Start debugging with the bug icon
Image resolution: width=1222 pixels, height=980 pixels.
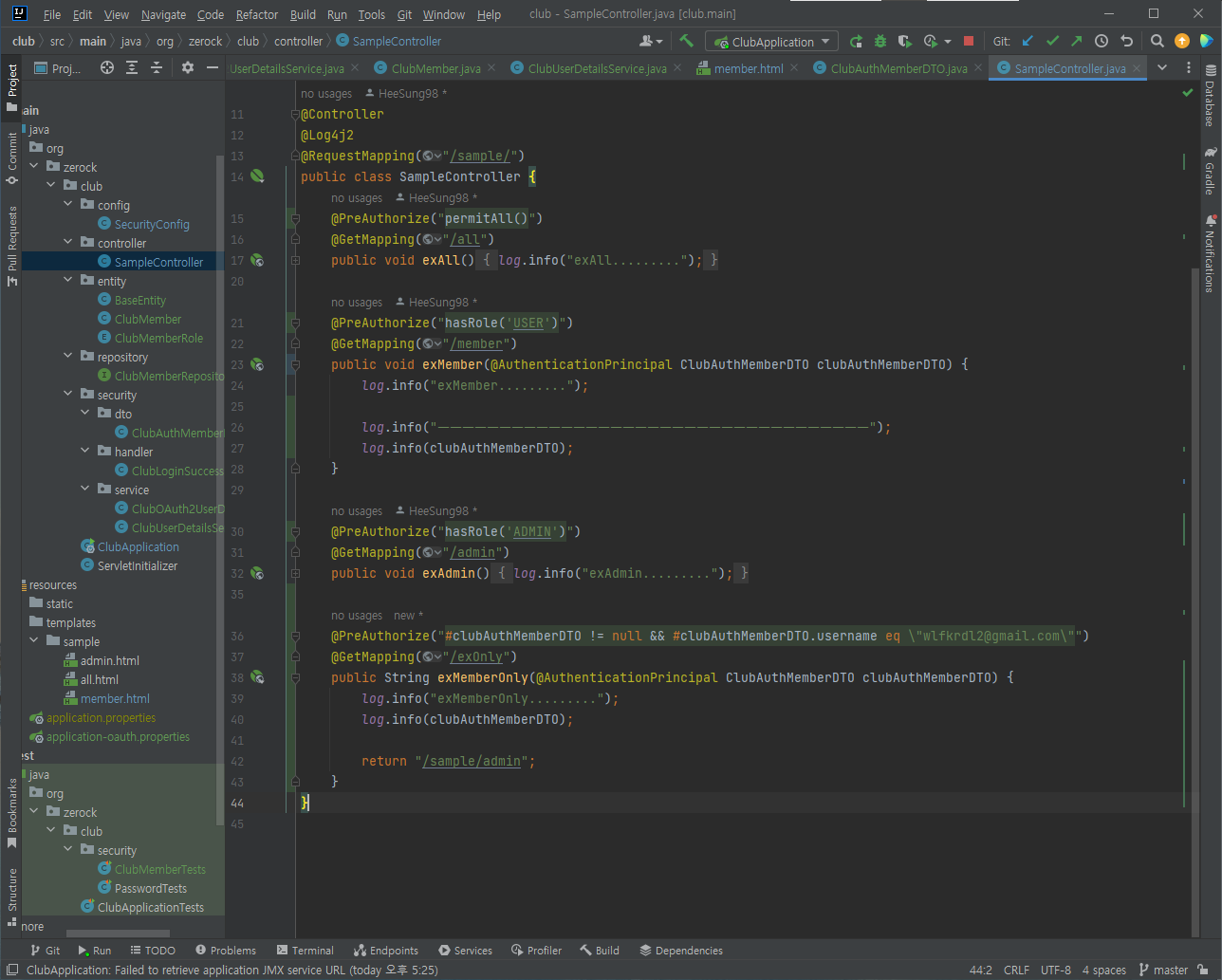[880, 41]
